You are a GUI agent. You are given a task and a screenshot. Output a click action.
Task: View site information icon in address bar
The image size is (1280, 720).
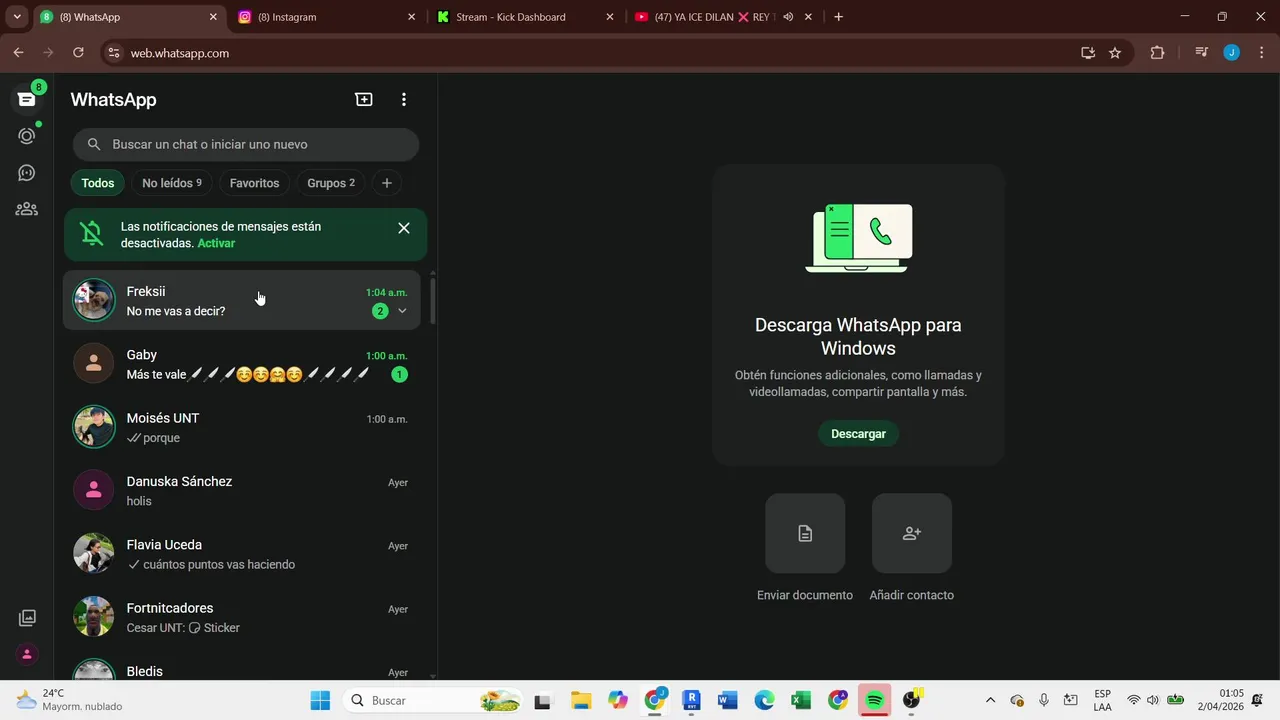[113, 53]
